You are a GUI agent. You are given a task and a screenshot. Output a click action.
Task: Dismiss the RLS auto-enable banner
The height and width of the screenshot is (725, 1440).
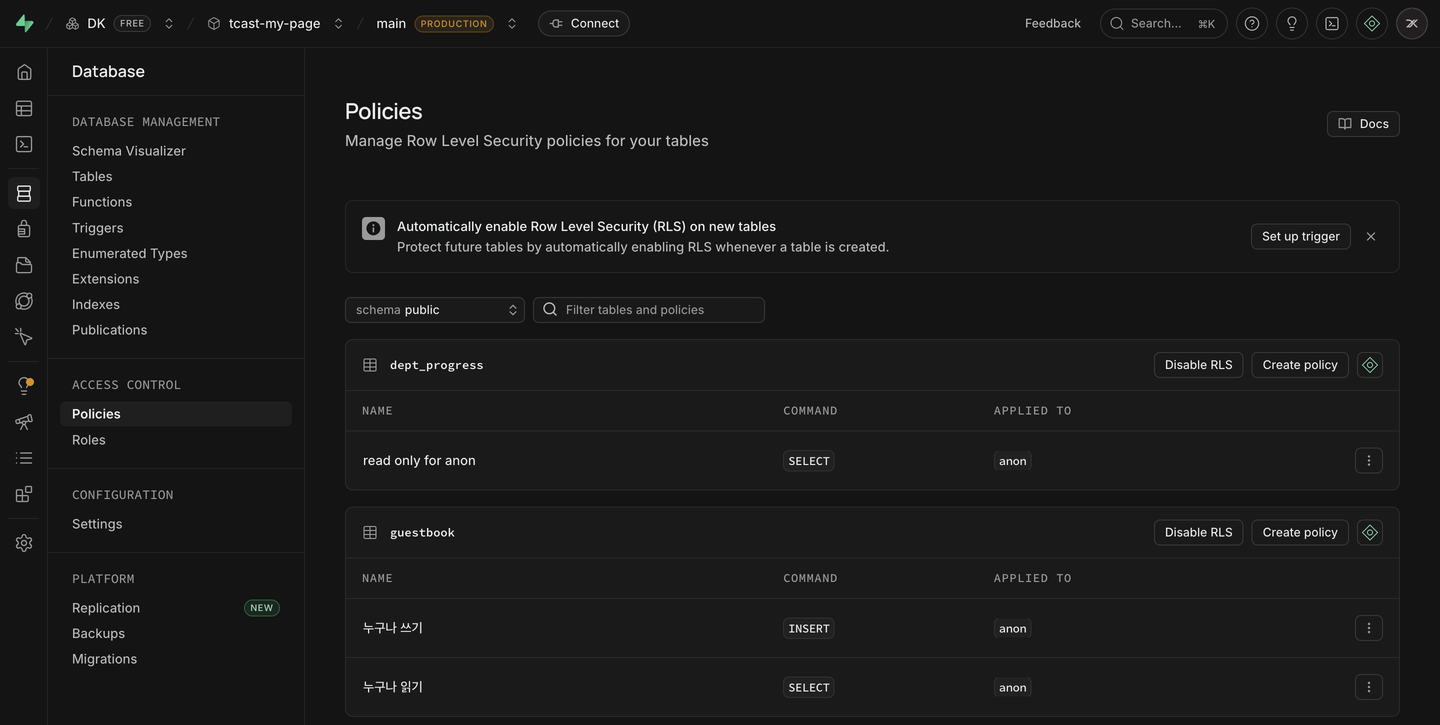[1371, 237]
